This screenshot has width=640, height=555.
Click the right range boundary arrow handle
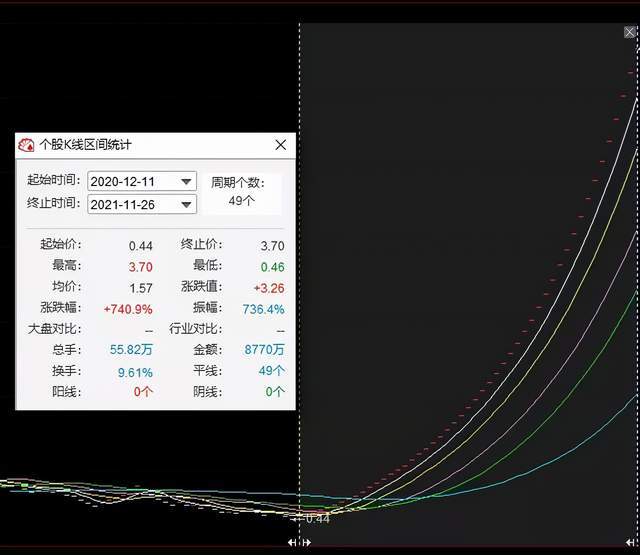click(632, 542)
